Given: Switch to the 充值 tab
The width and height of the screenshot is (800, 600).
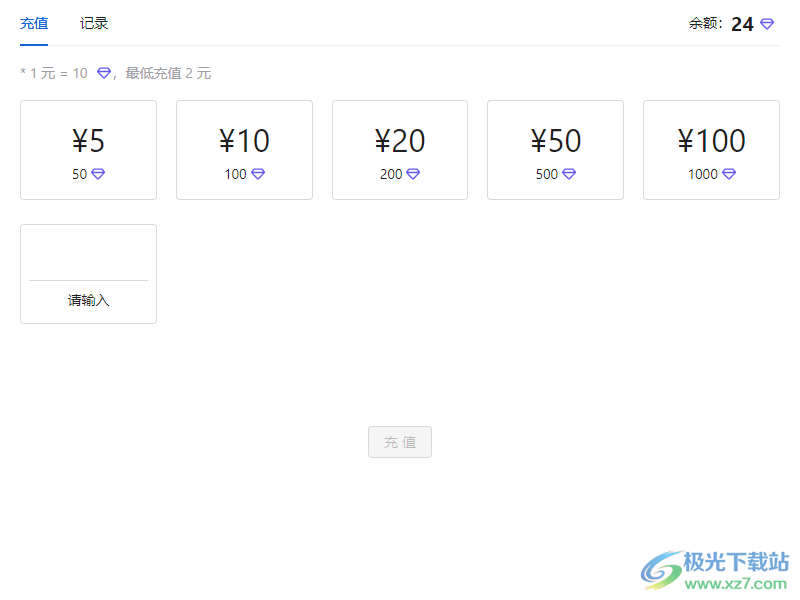Looking at the screenshot, I should [x=34, y=23].
